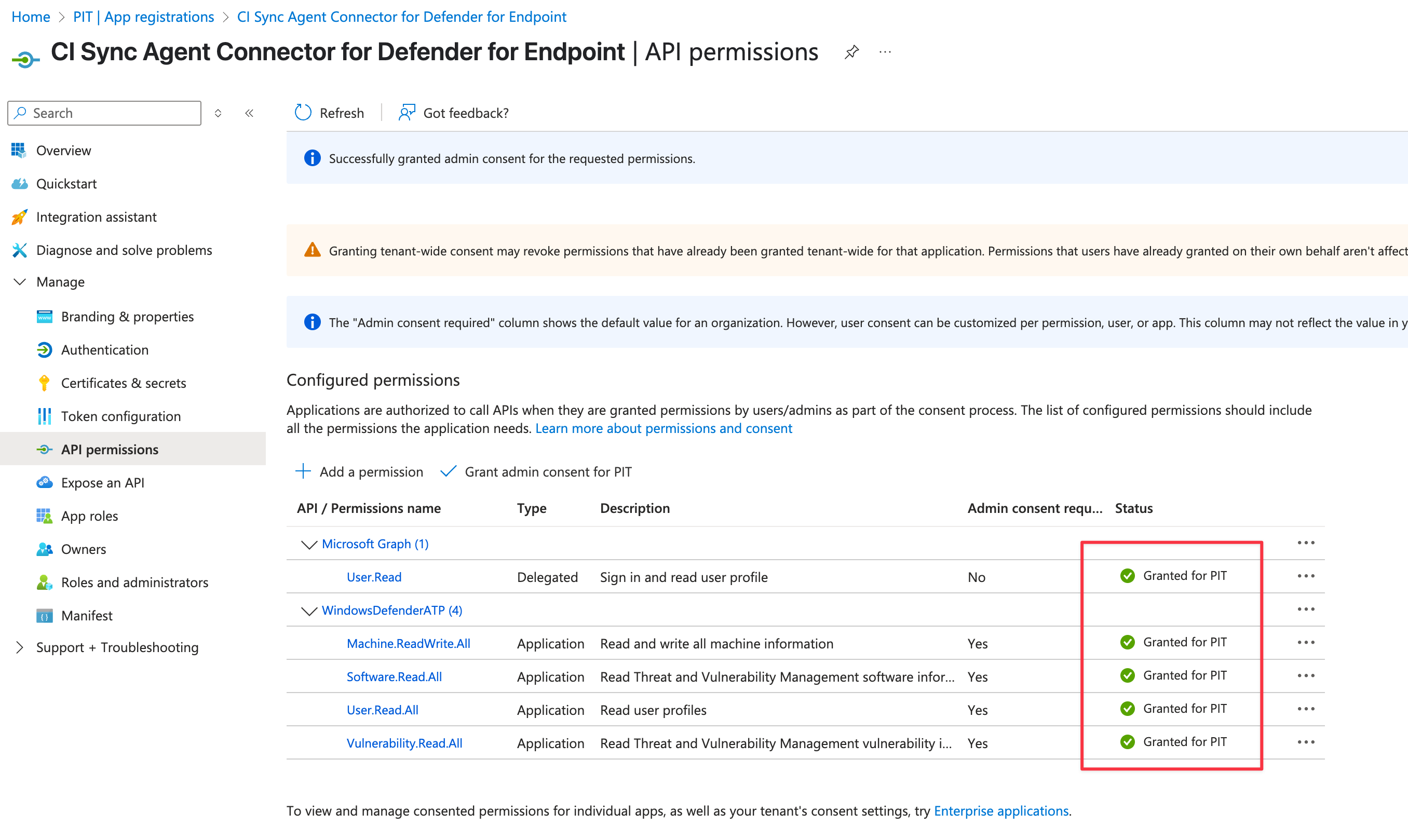Open the ellipsis menu for Software.Read.All
This screenshot has height=840, width=1408.
(x=1306, y=676)
